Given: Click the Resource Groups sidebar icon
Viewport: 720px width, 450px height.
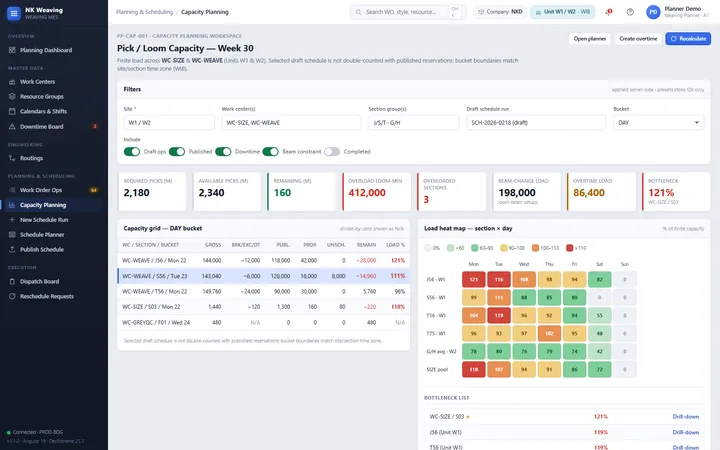Looking at the screenshot, I should (12, 96).
